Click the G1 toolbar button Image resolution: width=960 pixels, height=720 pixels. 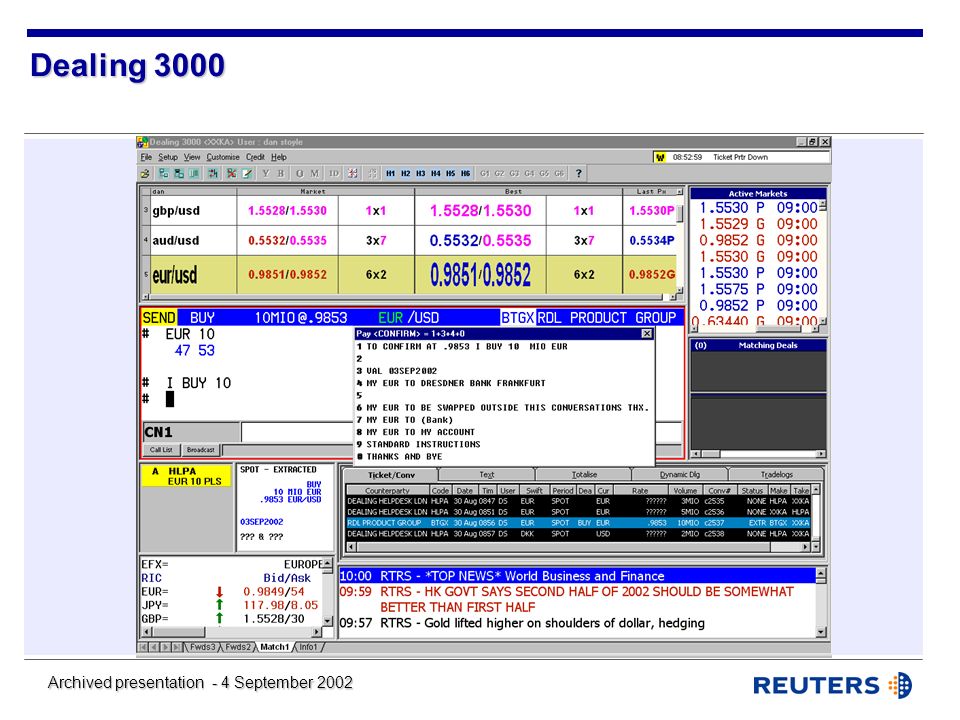(484, 174)
